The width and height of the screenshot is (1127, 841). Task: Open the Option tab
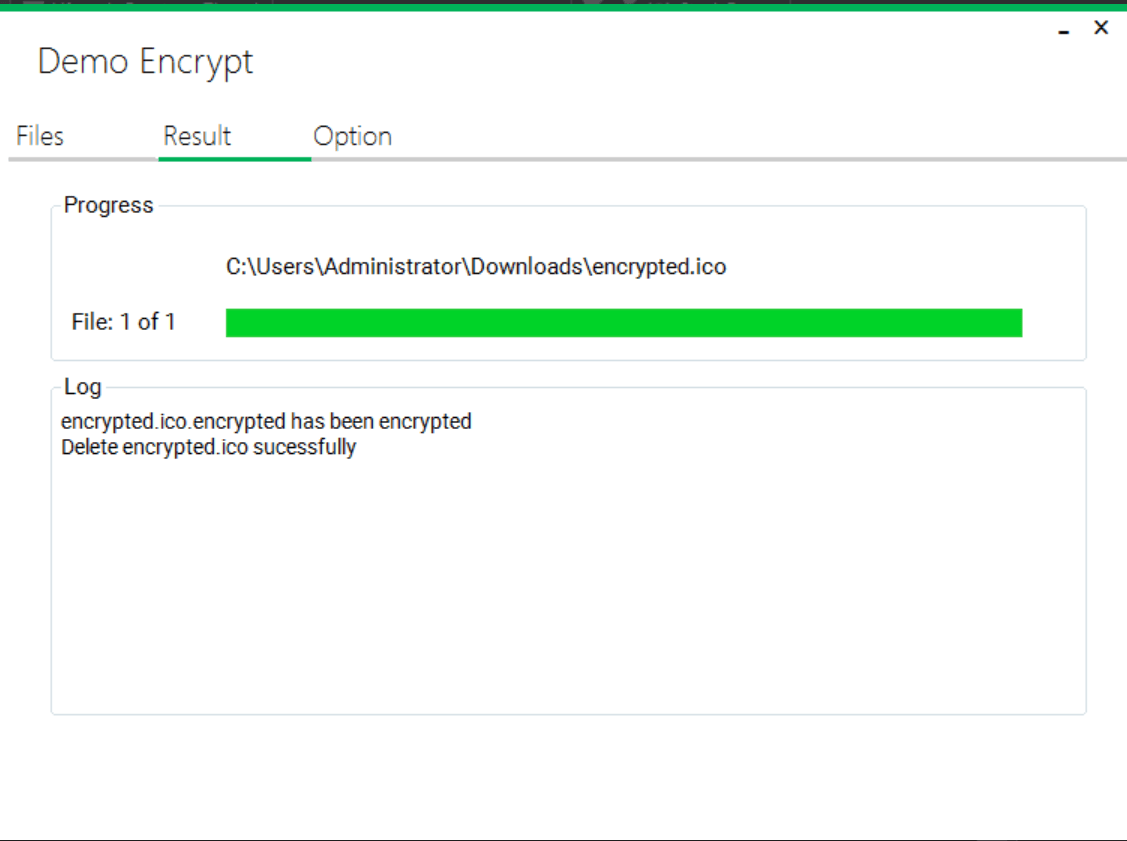pyautogui.click(x=352, y=136)
